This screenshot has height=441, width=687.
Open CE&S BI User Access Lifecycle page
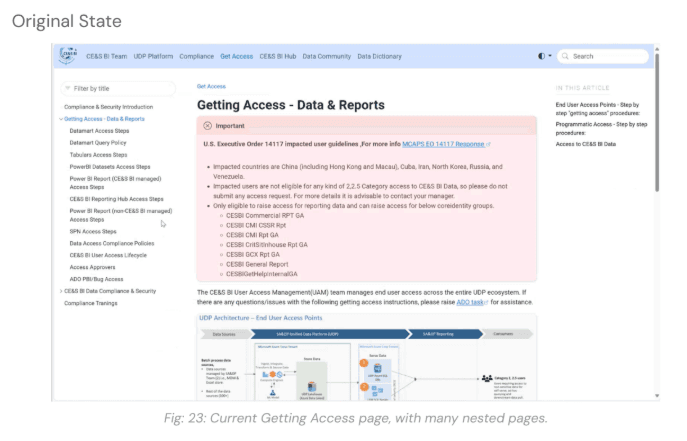tap(108, 255)
